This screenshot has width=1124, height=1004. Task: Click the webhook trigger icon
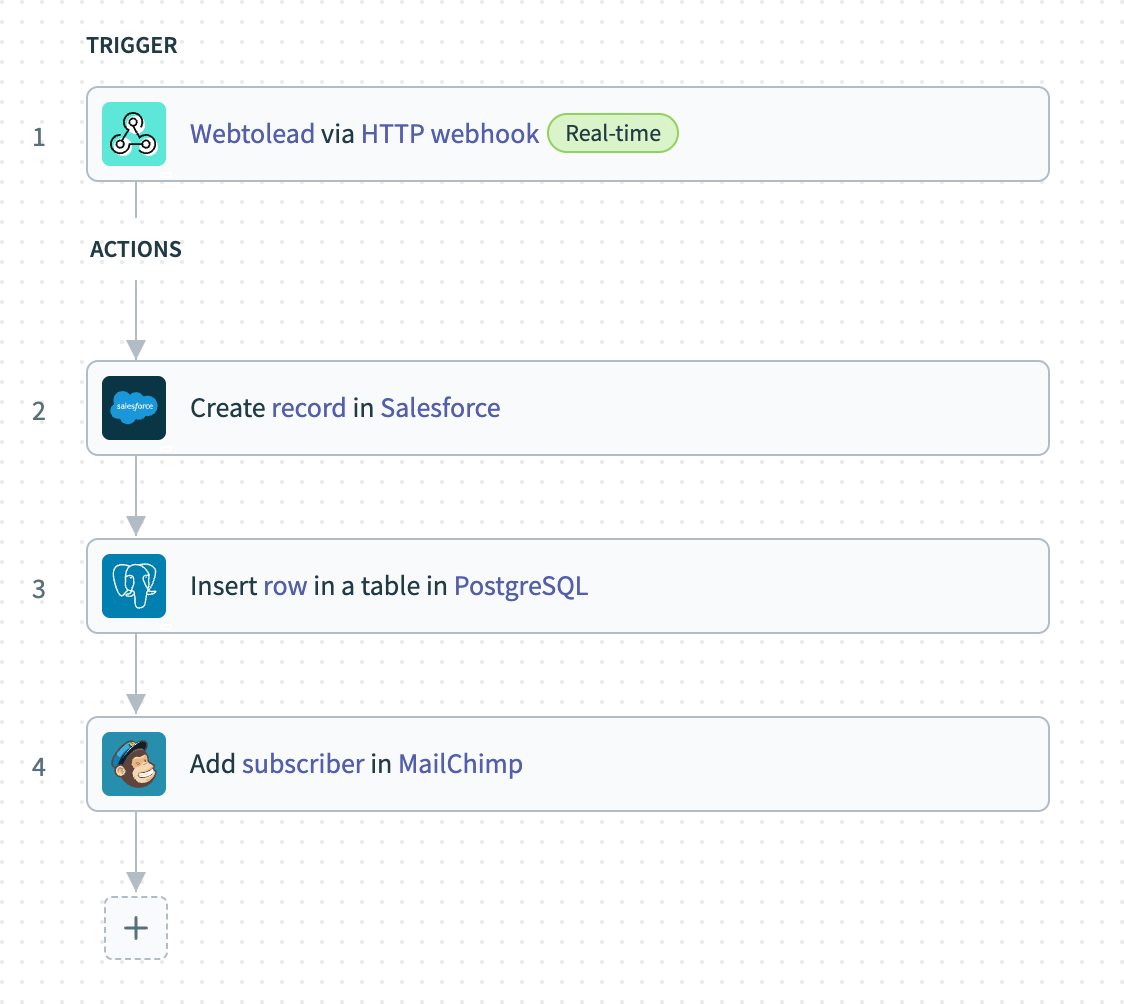pos(134,134)
